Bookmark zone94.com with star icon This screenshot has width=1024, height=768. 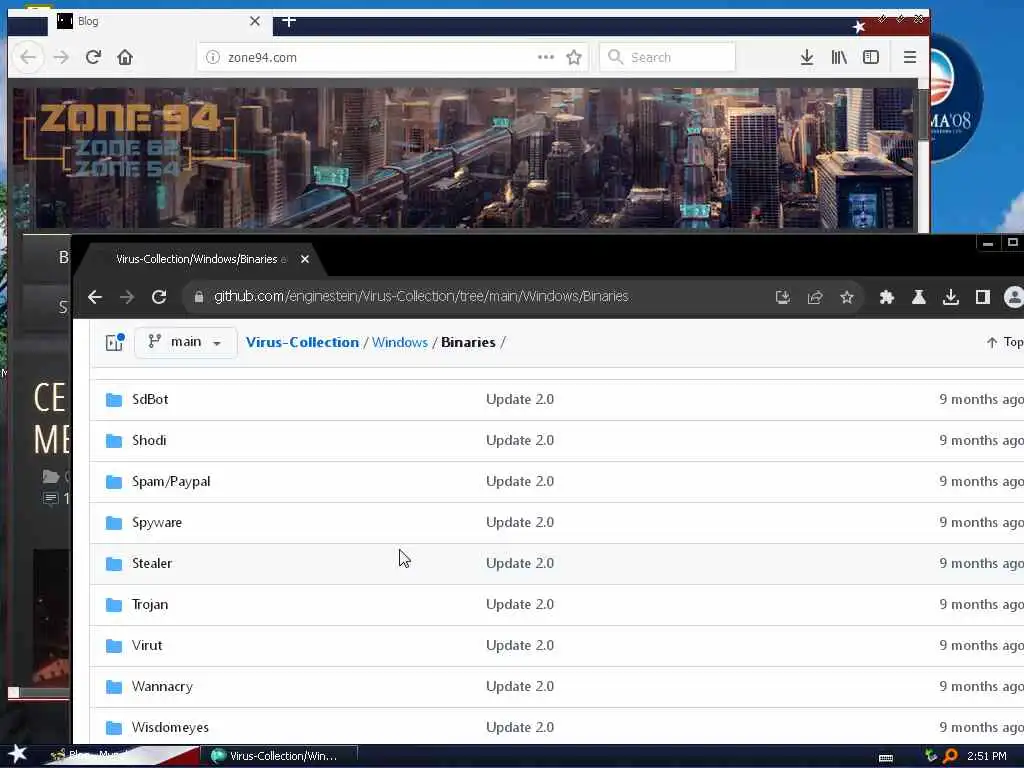click(x=574, y=57)
